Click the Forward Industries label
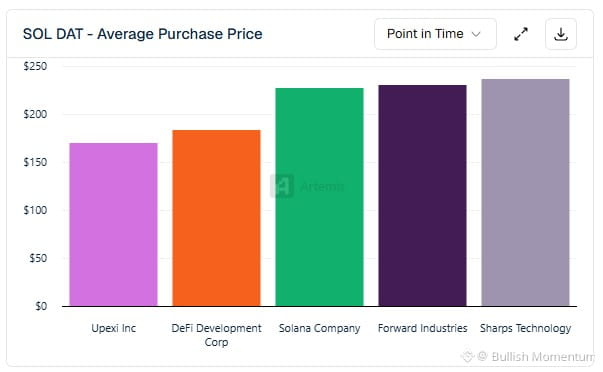Screen dimensions: 603x372 point(423,328)
